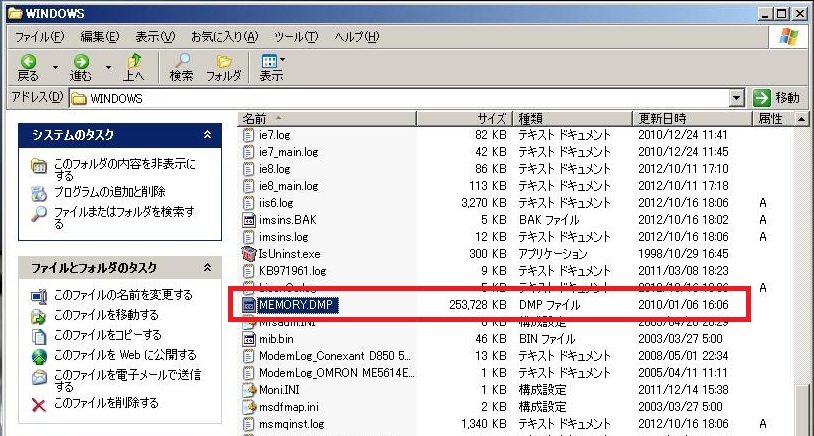Select the ie8.log file icon
814x436 pixels.
pyautogui.click(x=250, y=169)
